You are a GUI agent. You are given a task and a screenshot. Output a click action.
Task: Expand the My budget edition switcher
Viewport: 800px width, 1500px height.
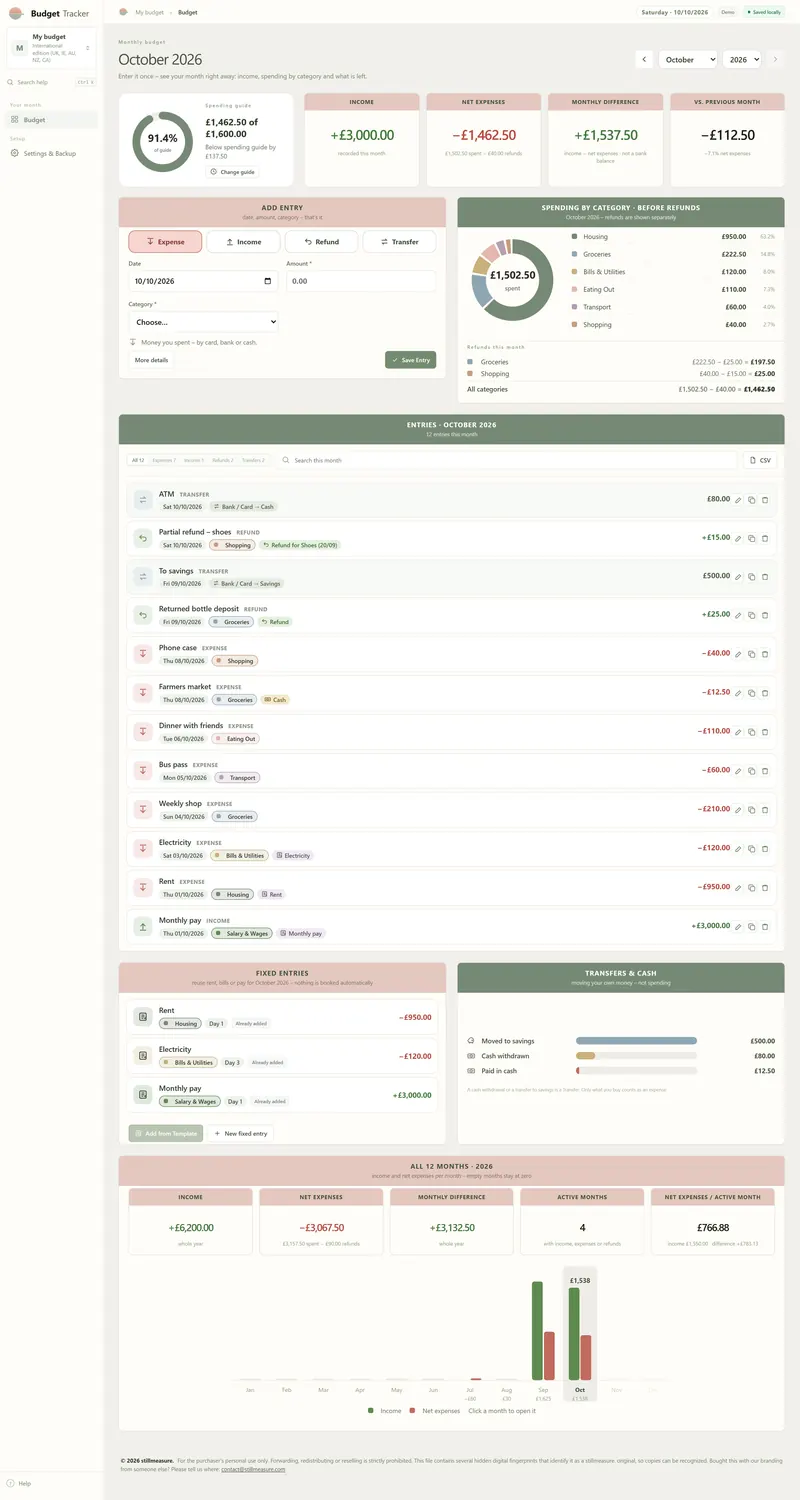[51, 48]
